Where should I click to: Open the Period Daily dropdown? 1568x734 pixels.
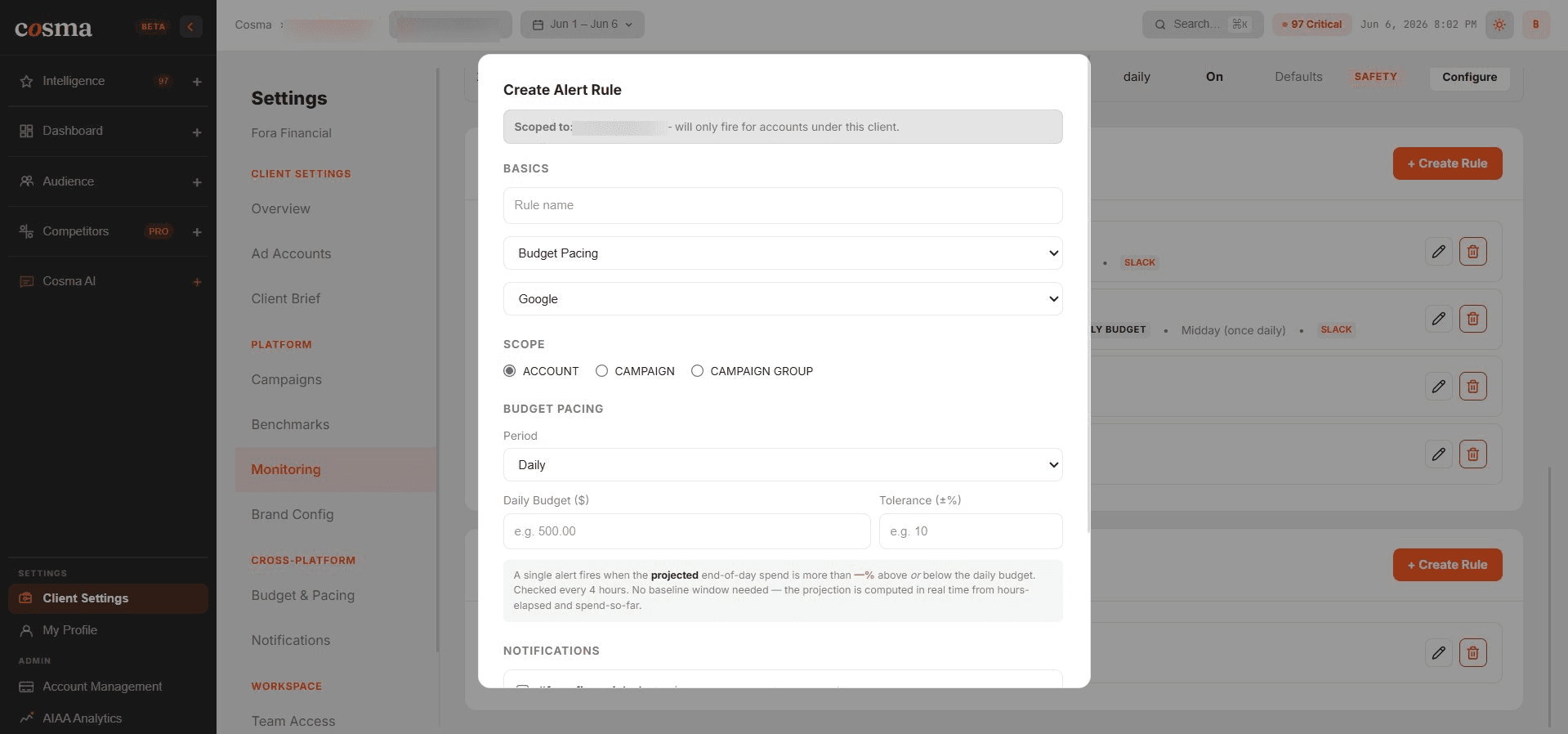pyautogui.click(x=783, y=465)
